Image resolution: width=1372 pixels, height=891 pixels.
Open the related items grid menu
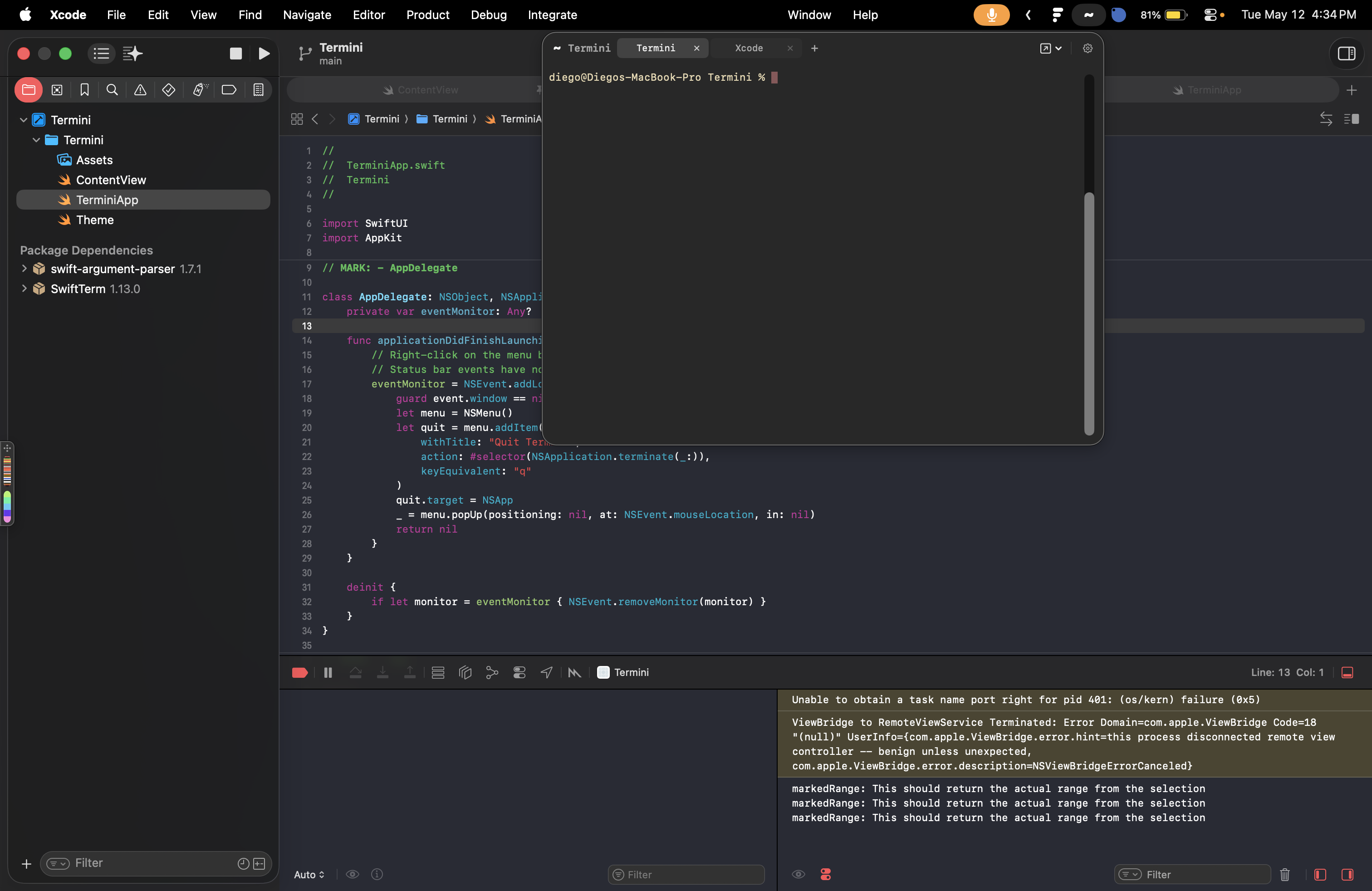(x=297, y=119)
